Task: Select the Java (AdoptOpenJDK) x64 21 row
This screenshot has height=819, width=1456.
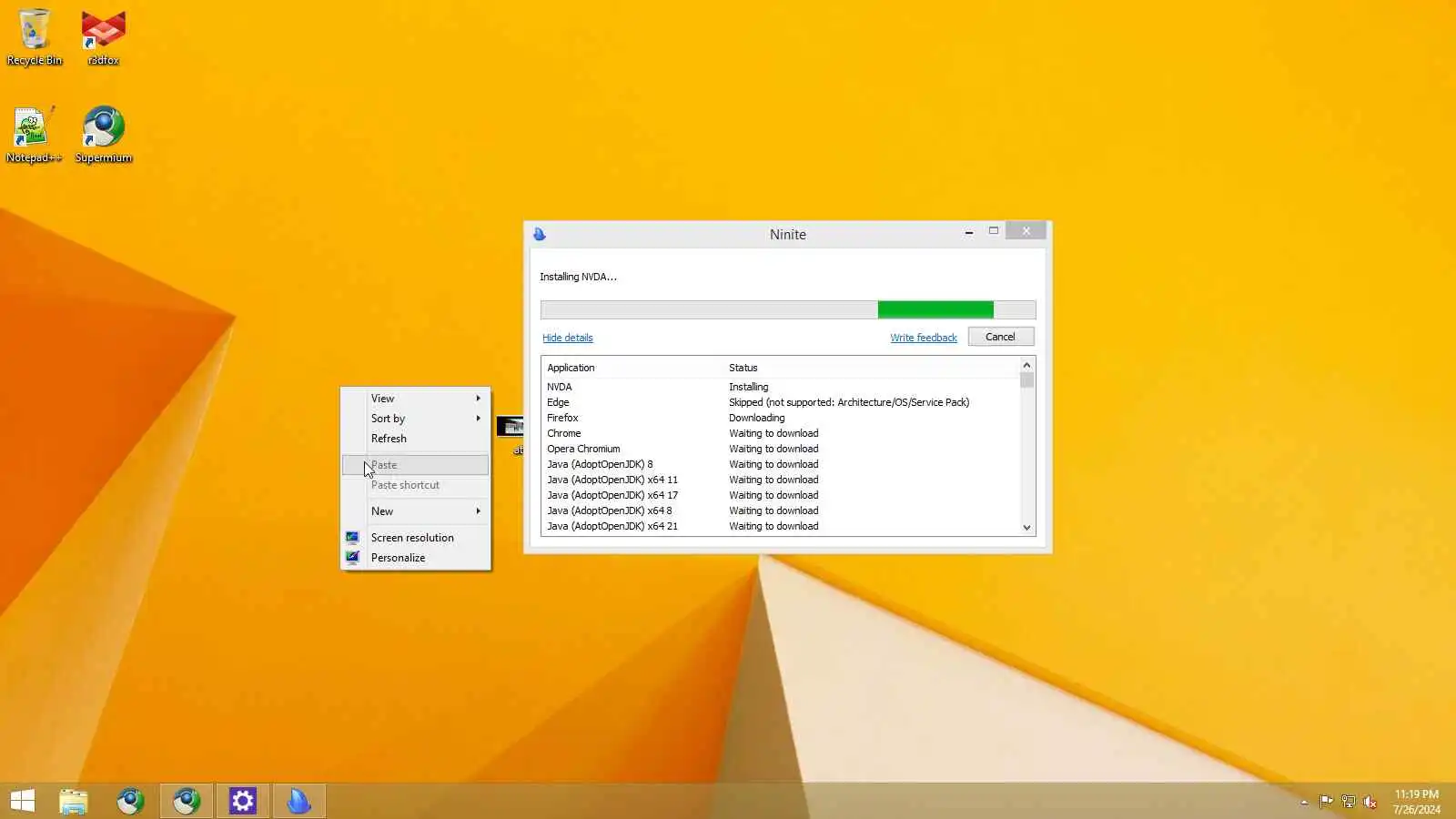Action: (x=781, y=526)
